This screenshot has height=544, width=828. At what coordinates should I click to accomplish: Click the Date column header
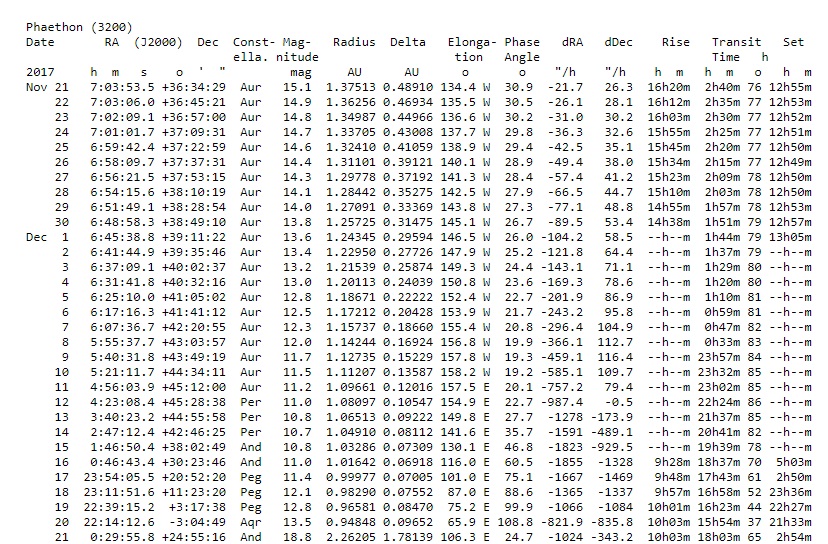point(40,42)
